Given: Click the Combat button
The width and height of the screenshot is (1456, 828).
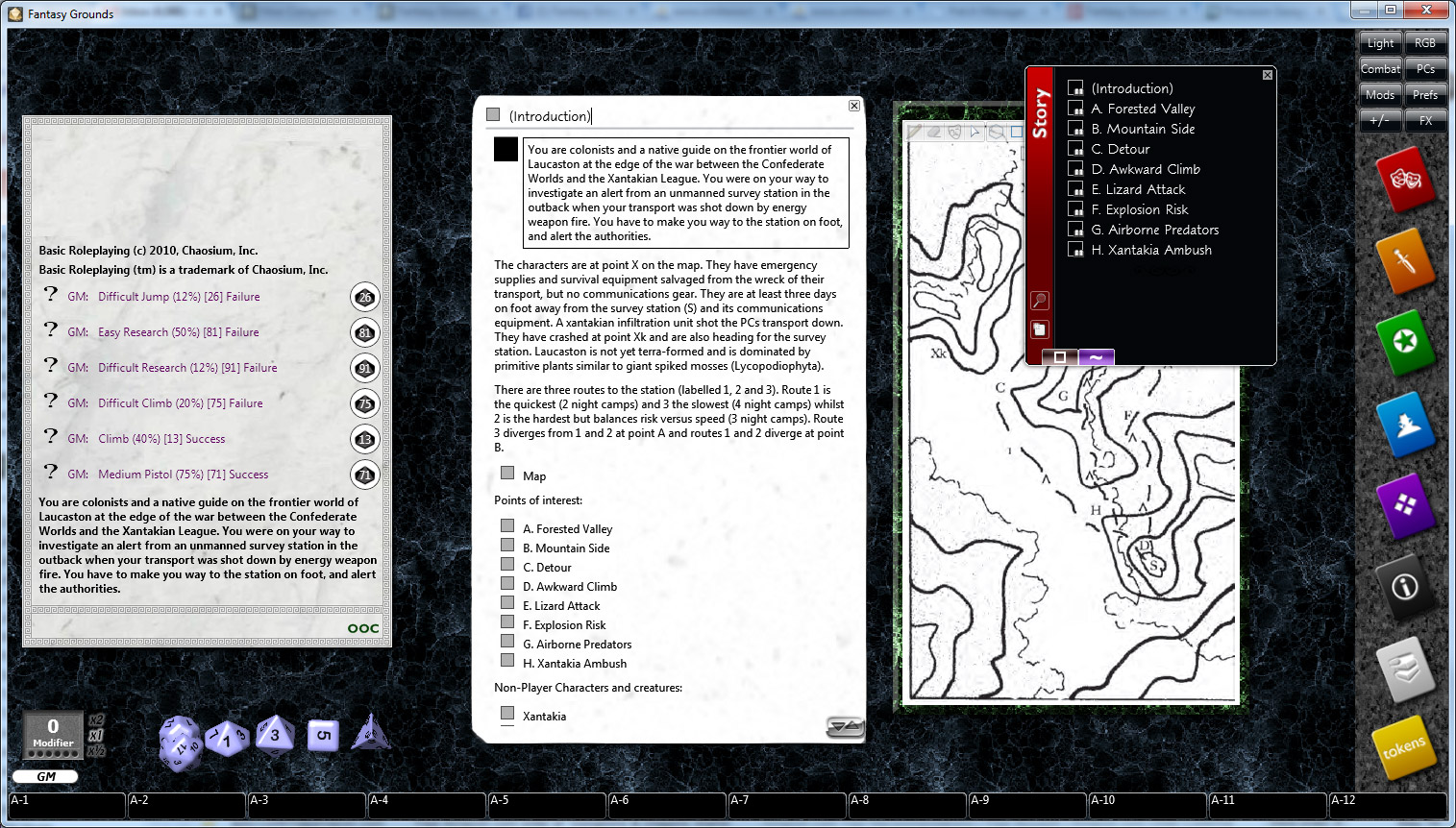Looking at the screenshot, I should 1380,68.
